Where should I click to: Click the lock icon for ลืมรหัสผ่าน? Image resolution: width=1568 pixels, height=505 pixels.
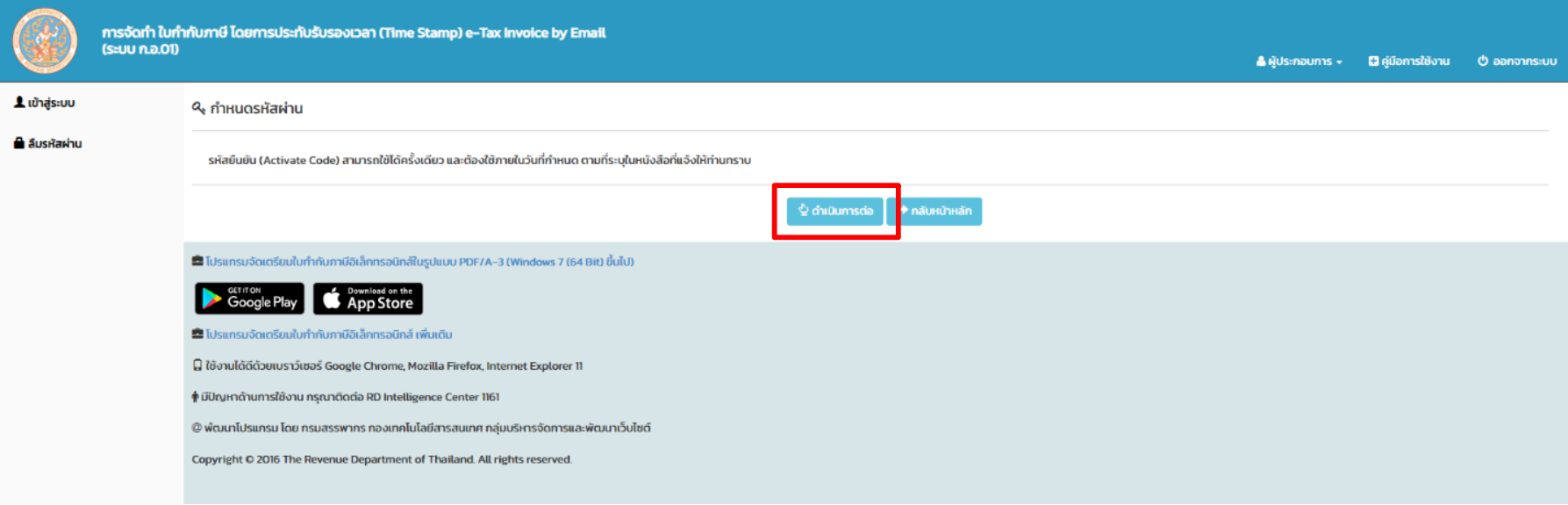click(x=19, y=143)
